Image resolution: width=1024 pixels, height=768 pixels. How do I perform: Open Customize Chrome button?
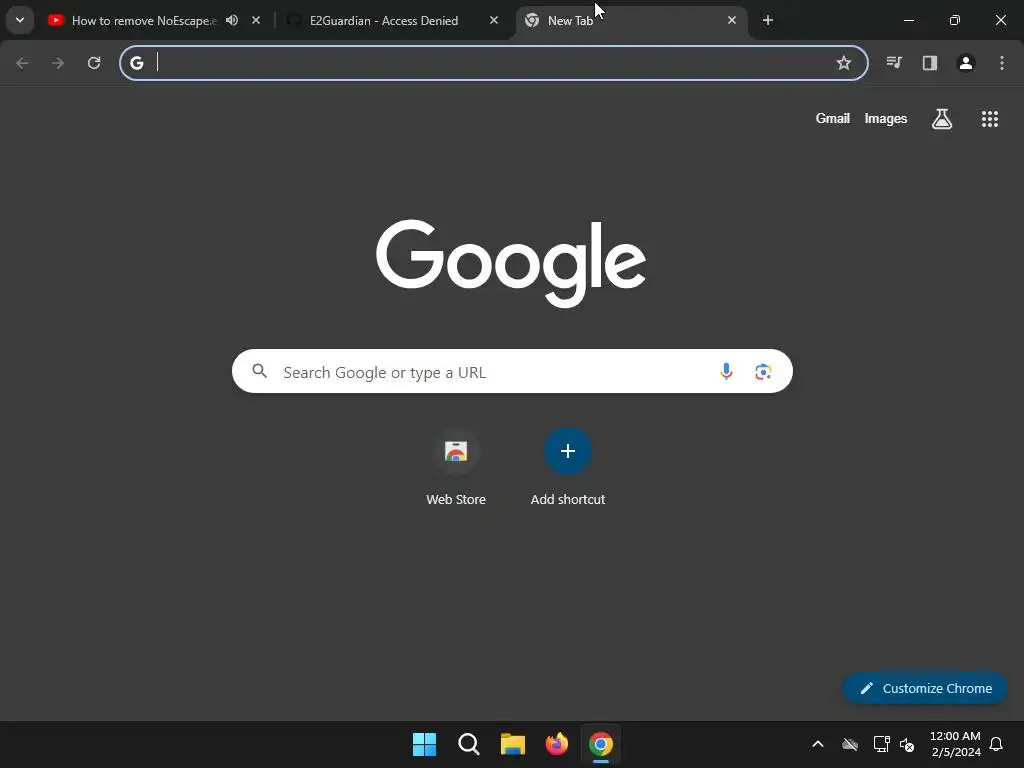925,688
